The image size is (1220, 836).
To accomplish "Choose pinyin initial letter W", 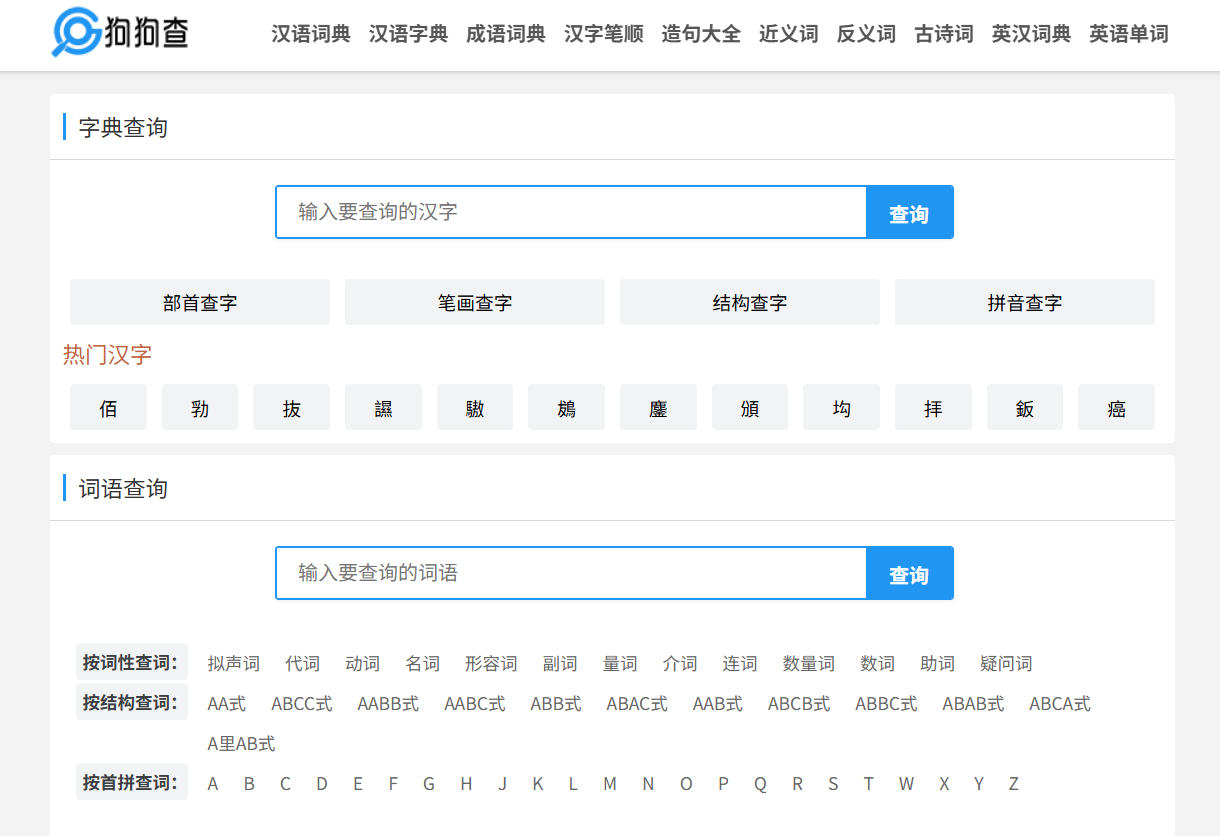I will pos(906,783).
